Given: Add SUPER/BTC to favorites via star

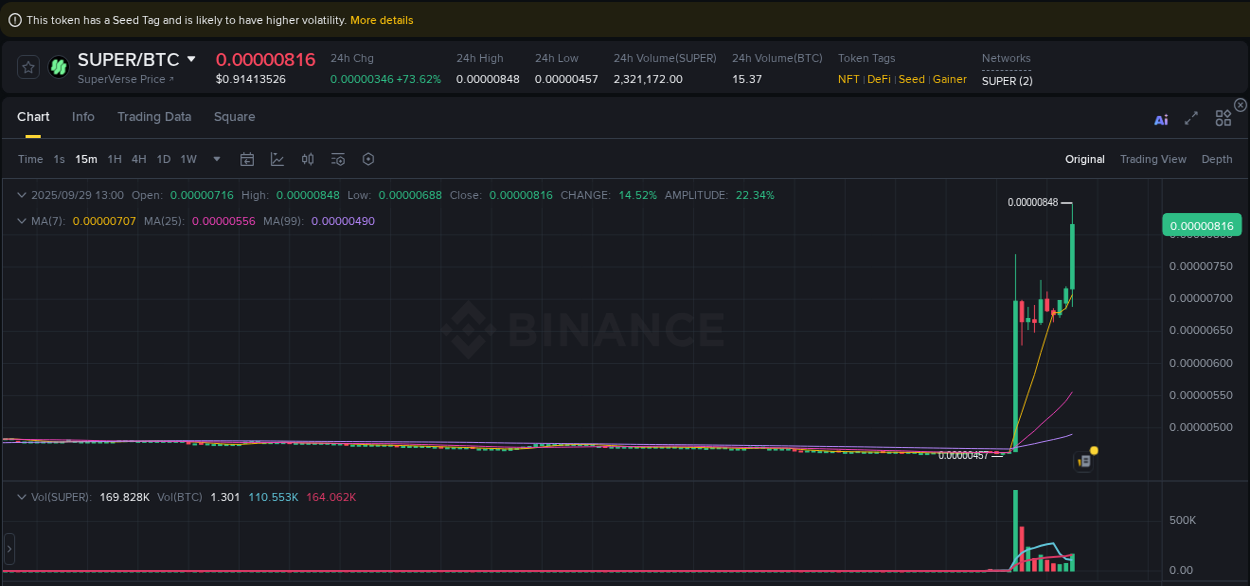Looking at the screenshot, I should click(x=27, y=67).
